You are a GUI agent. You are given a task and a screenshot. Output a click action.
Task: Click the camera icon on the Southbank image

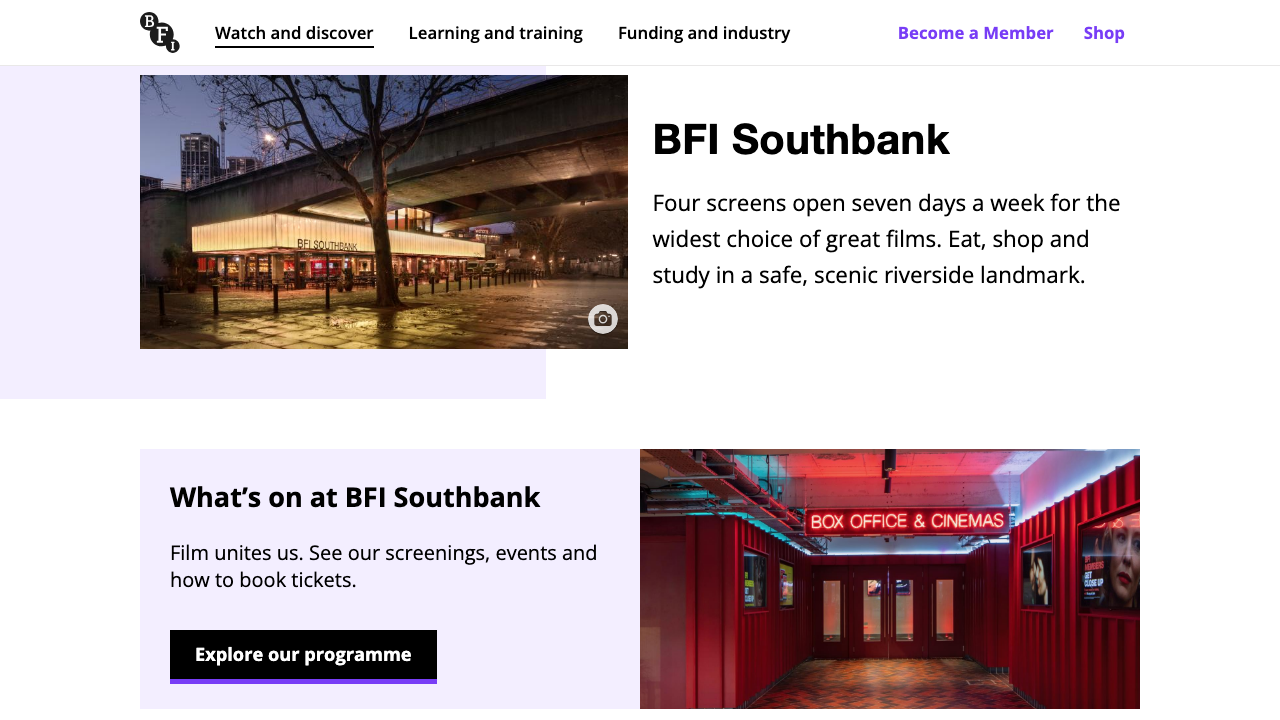click(x=602, y=318)
